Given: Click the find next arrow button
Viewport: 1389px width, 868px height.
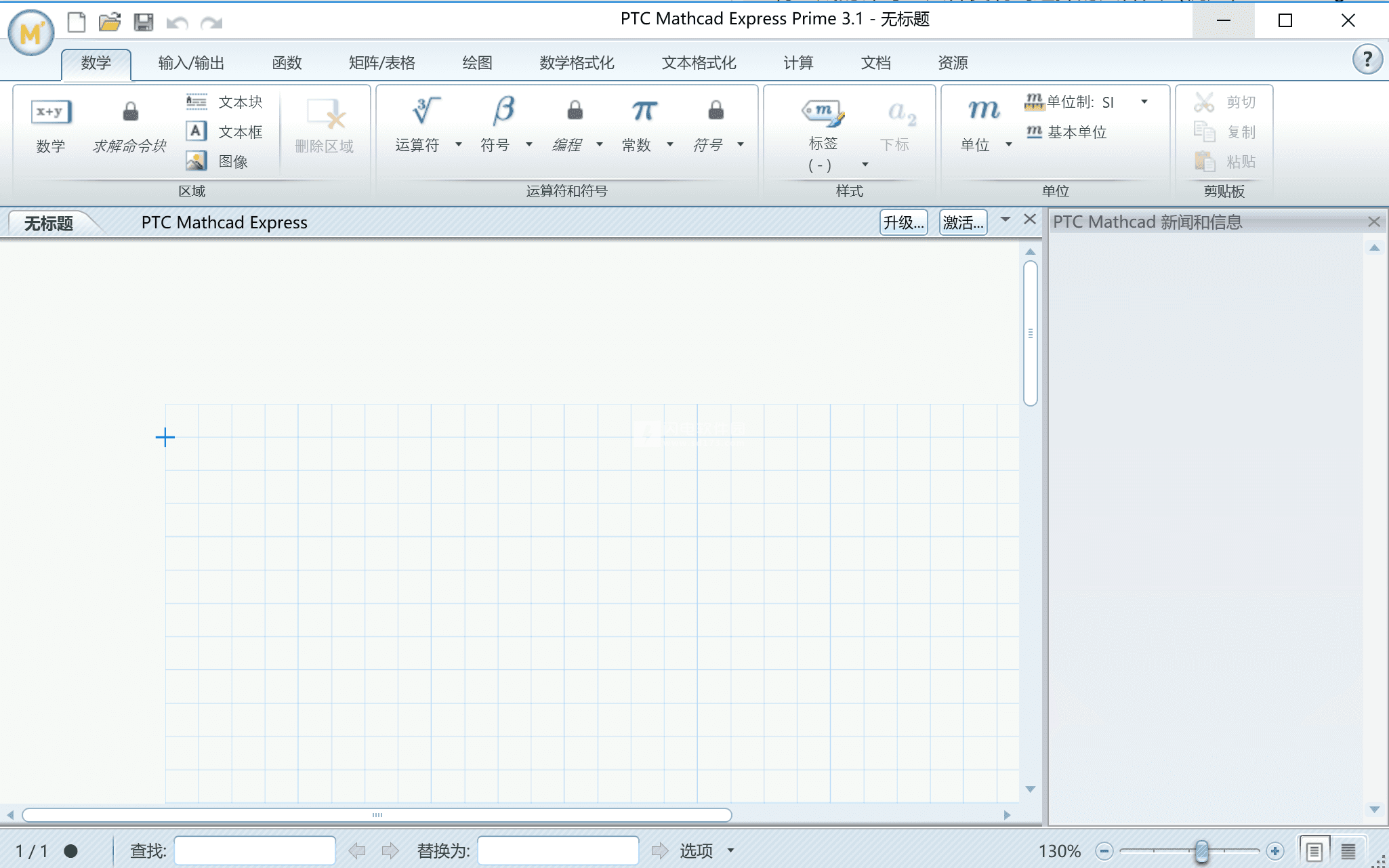Looking at the screenshot, I should click(x=390, y=850).
